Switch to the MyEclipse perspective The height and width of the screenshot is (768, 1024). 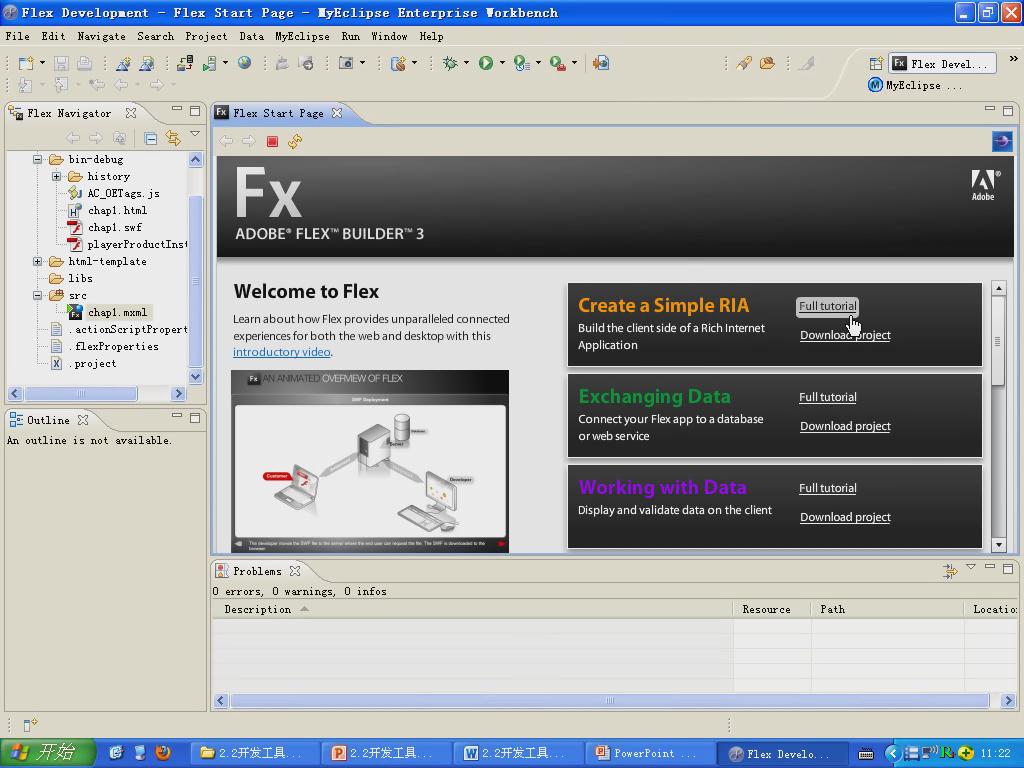click(914, 85)
